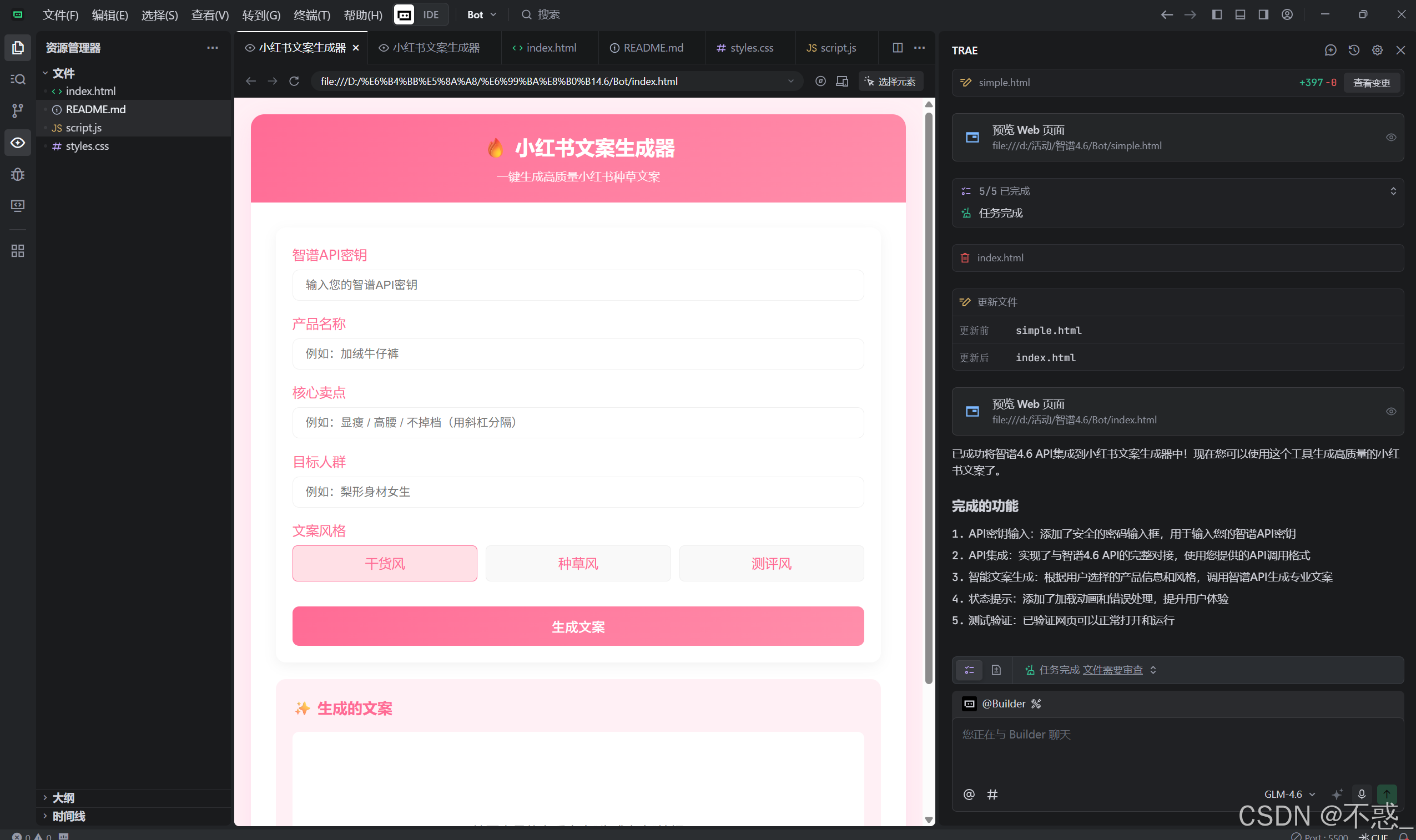Switch to the README.md tab
Image resolution: width=1416 pixels, height=840 pixels.
[x=651, y=48]
